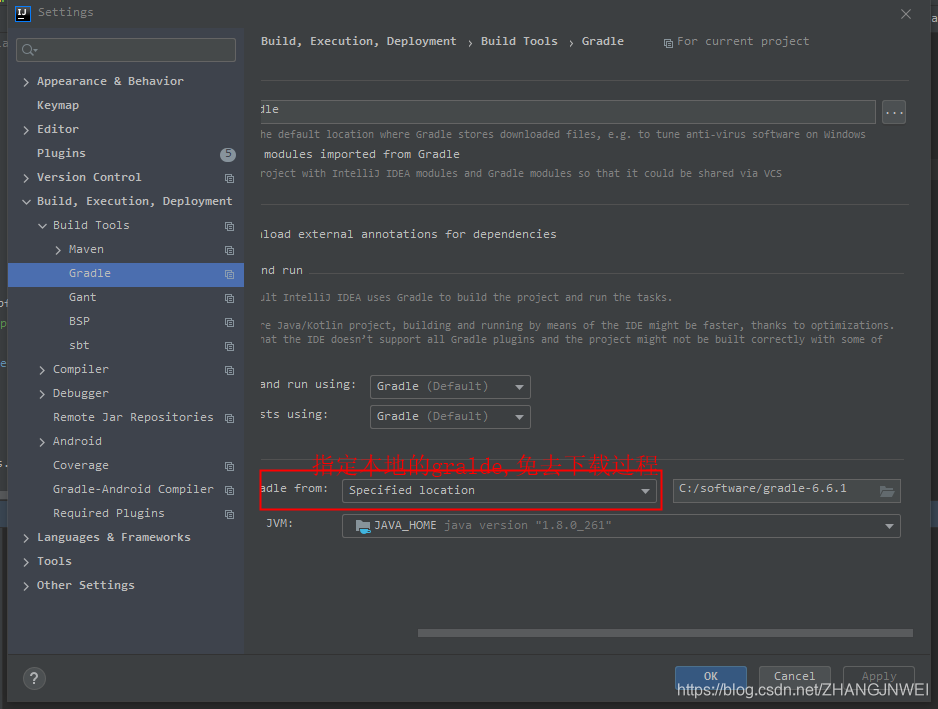Expand the Appearance & Behavior section
938x709 pixels.
[26, 82]
